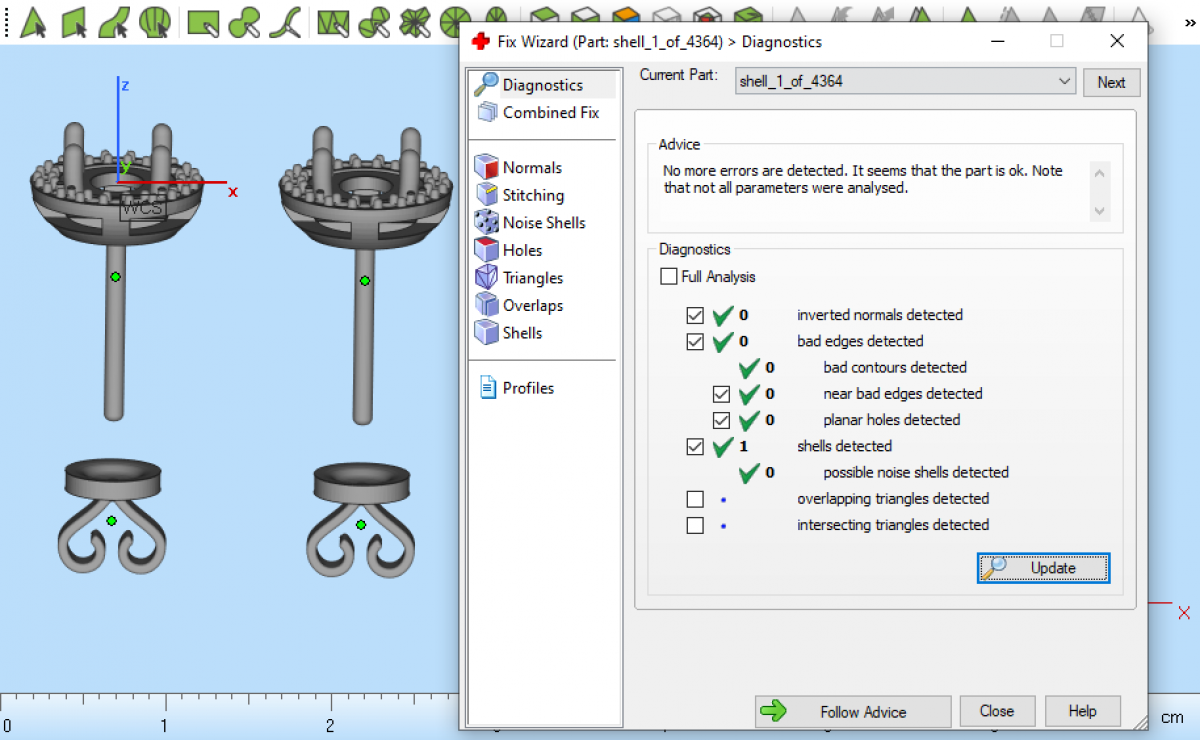Uncheck the inverted normals detected checkbox

[x=695, y=315]
